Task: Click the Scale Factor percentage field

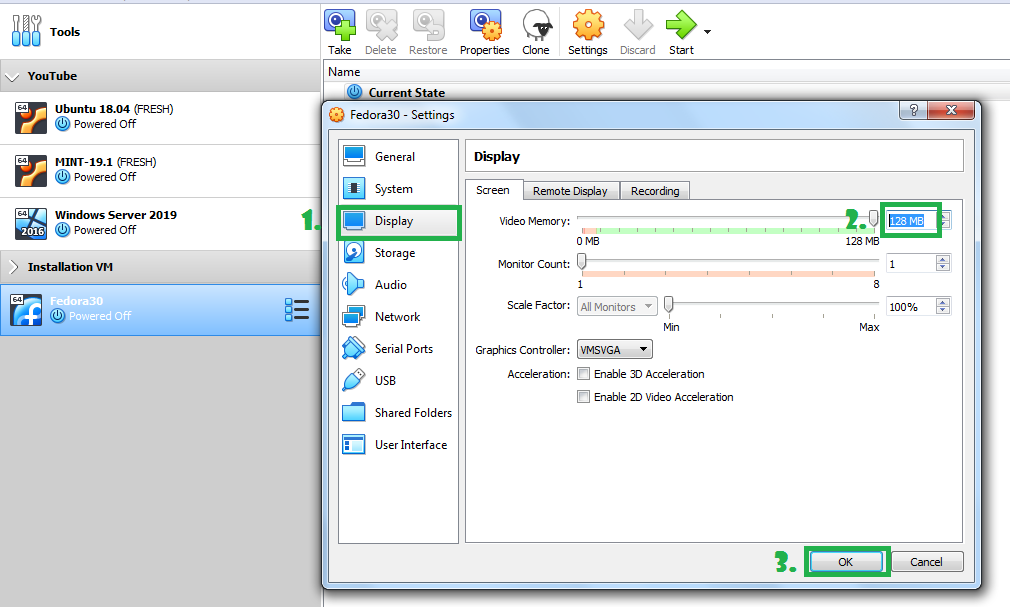Action: [x=911, y=307]
